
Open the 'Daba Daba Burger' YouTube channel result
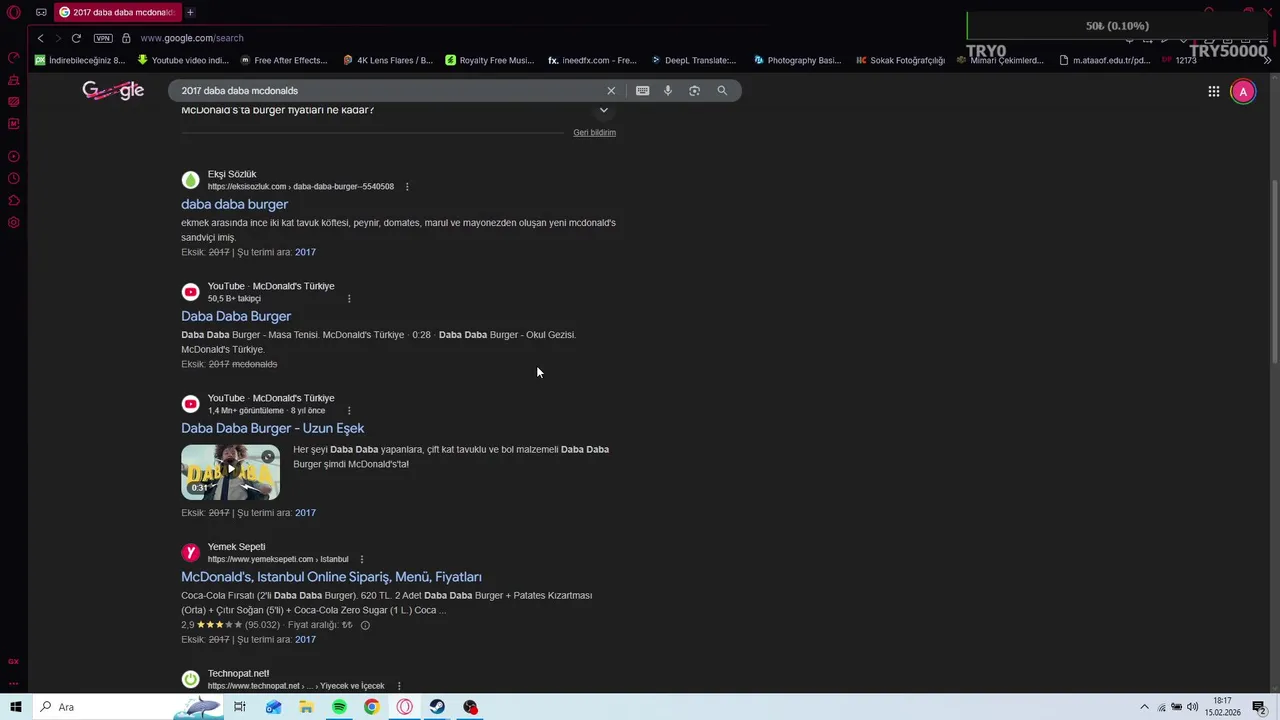pos(236,316)
